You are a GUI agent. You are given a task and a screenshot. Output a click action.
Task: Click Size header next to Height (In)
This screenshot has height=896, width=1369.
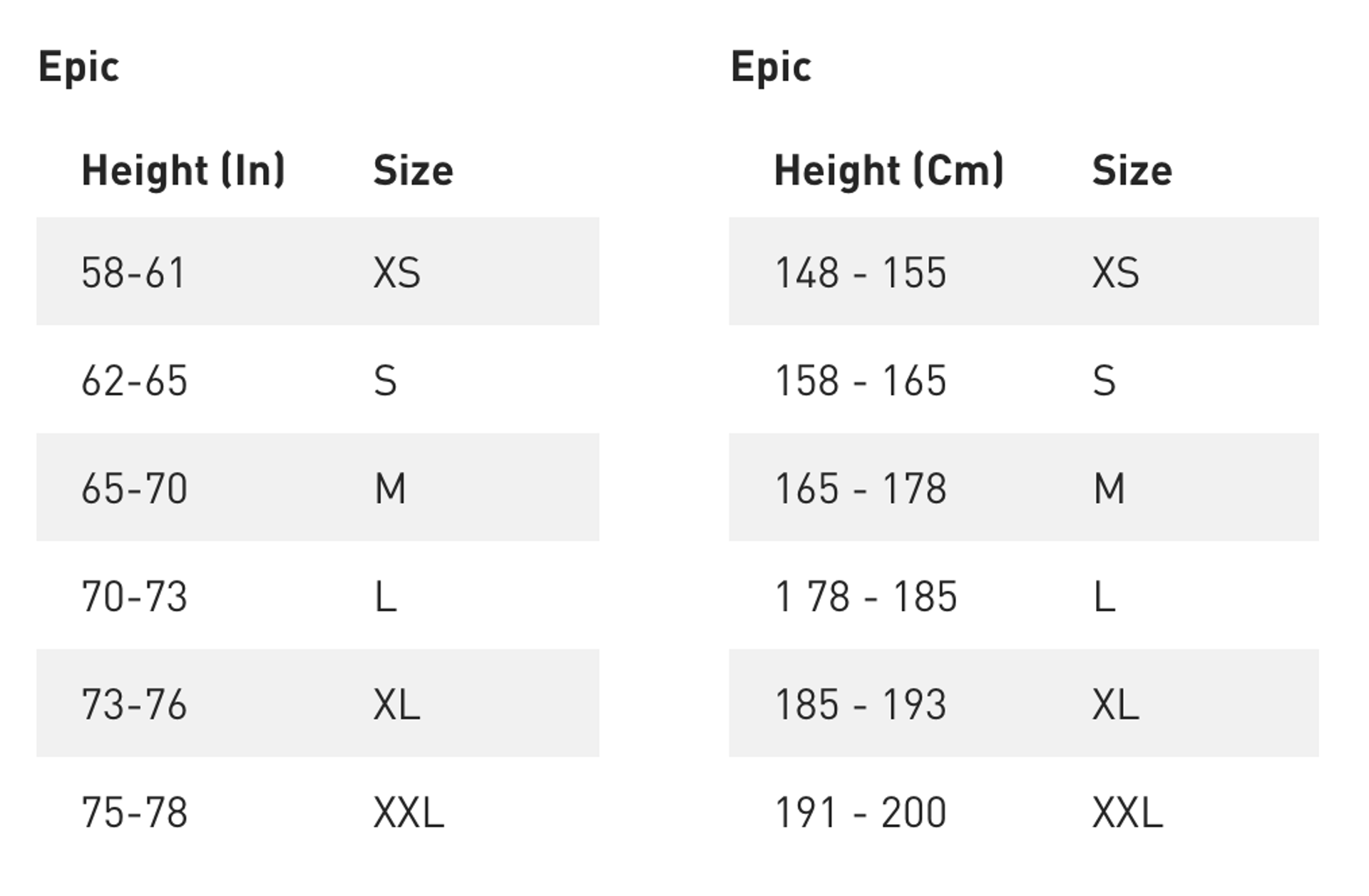pos(413,170)
